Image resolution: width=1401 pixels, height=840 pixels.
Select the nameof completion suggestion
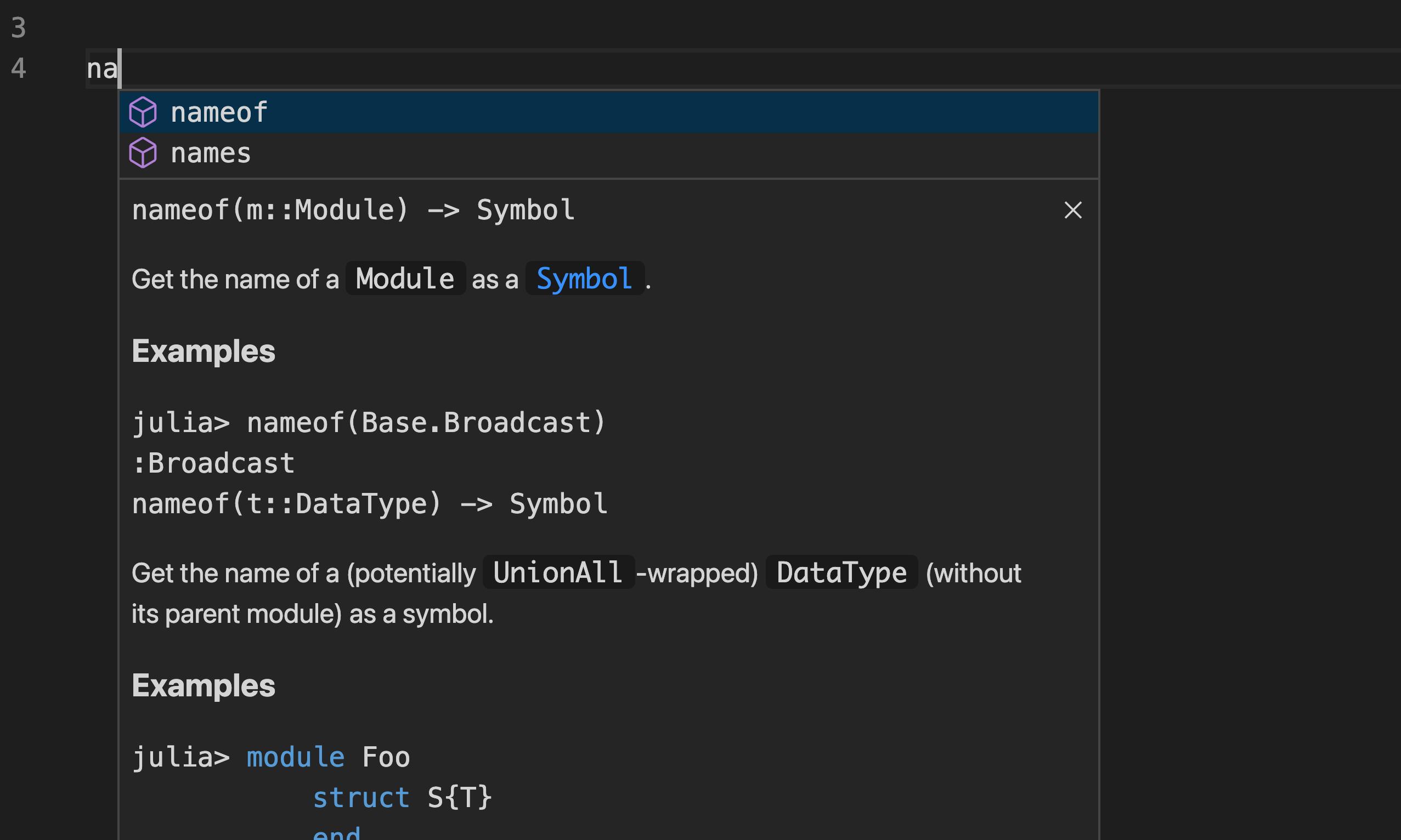(220, 111)
